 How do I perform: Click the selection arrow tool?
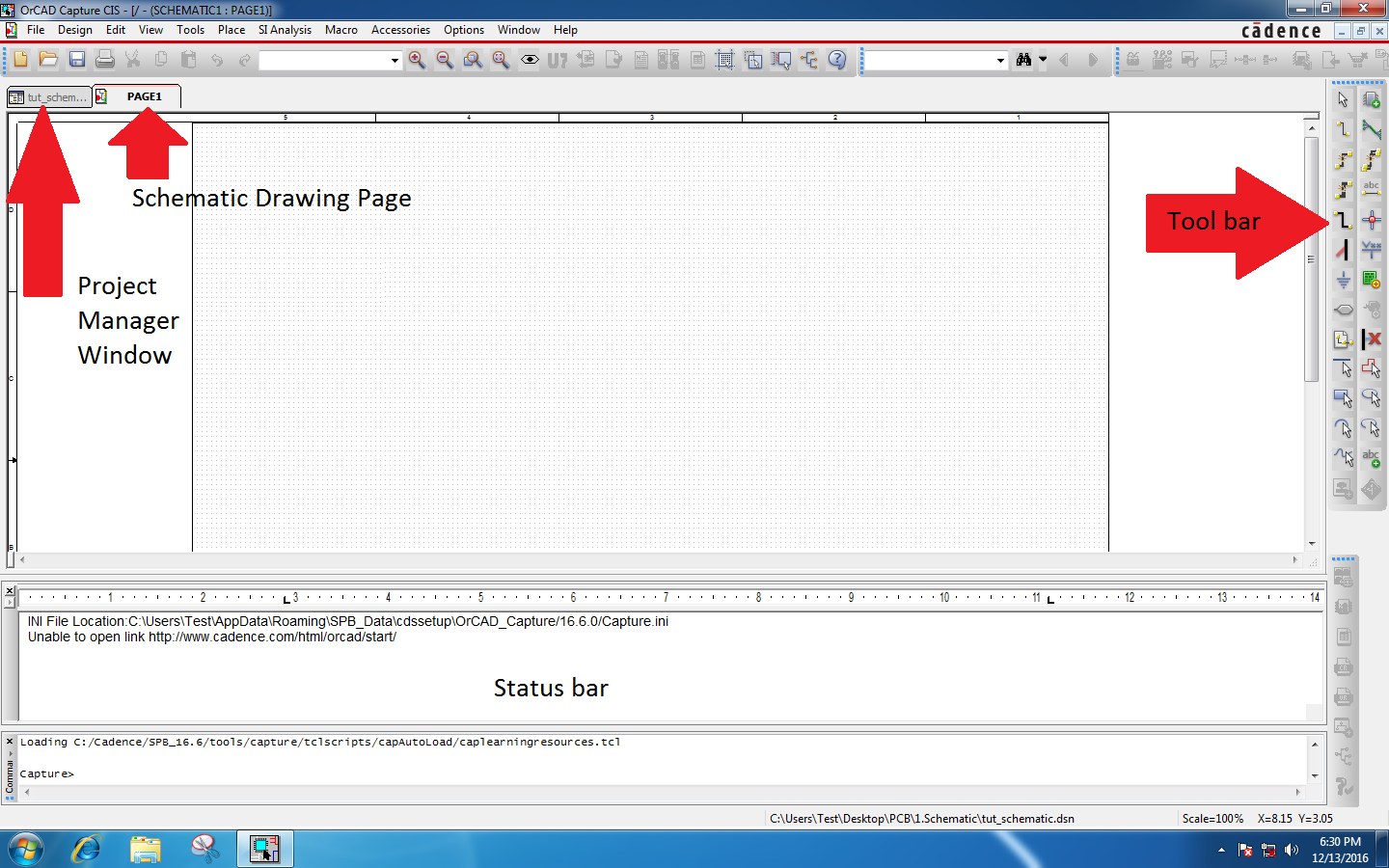tap(1342, 98)
